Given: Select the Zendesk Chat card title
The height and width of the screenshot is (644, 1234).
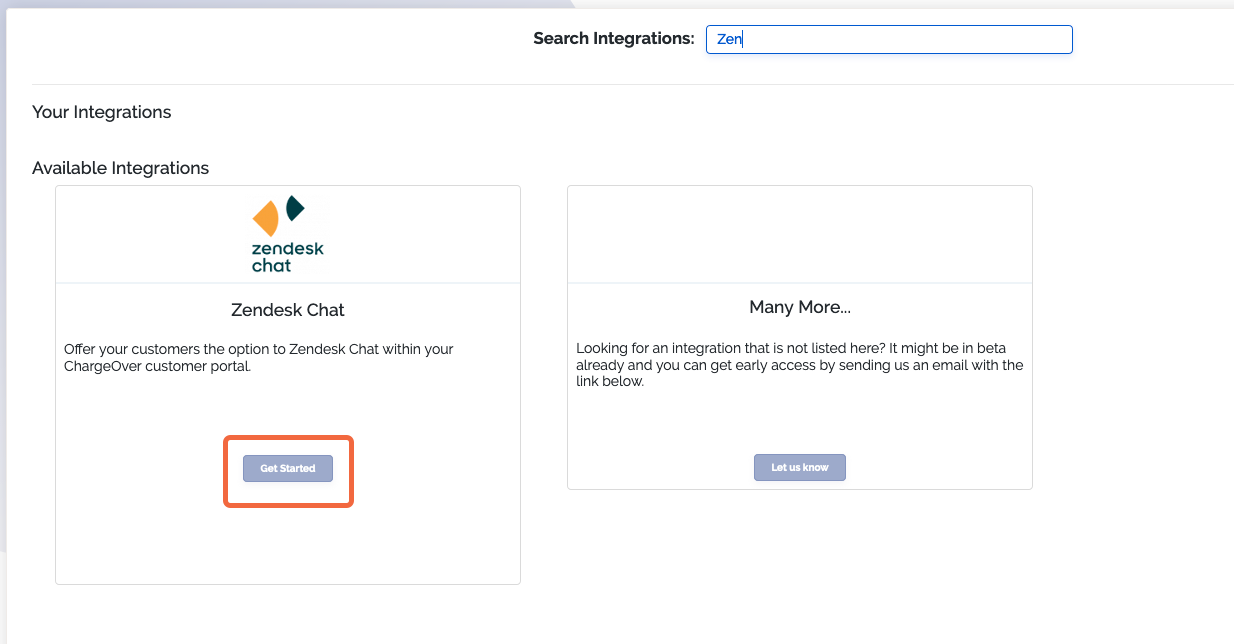Looking at the screenshot, I should tap(288, 310).
